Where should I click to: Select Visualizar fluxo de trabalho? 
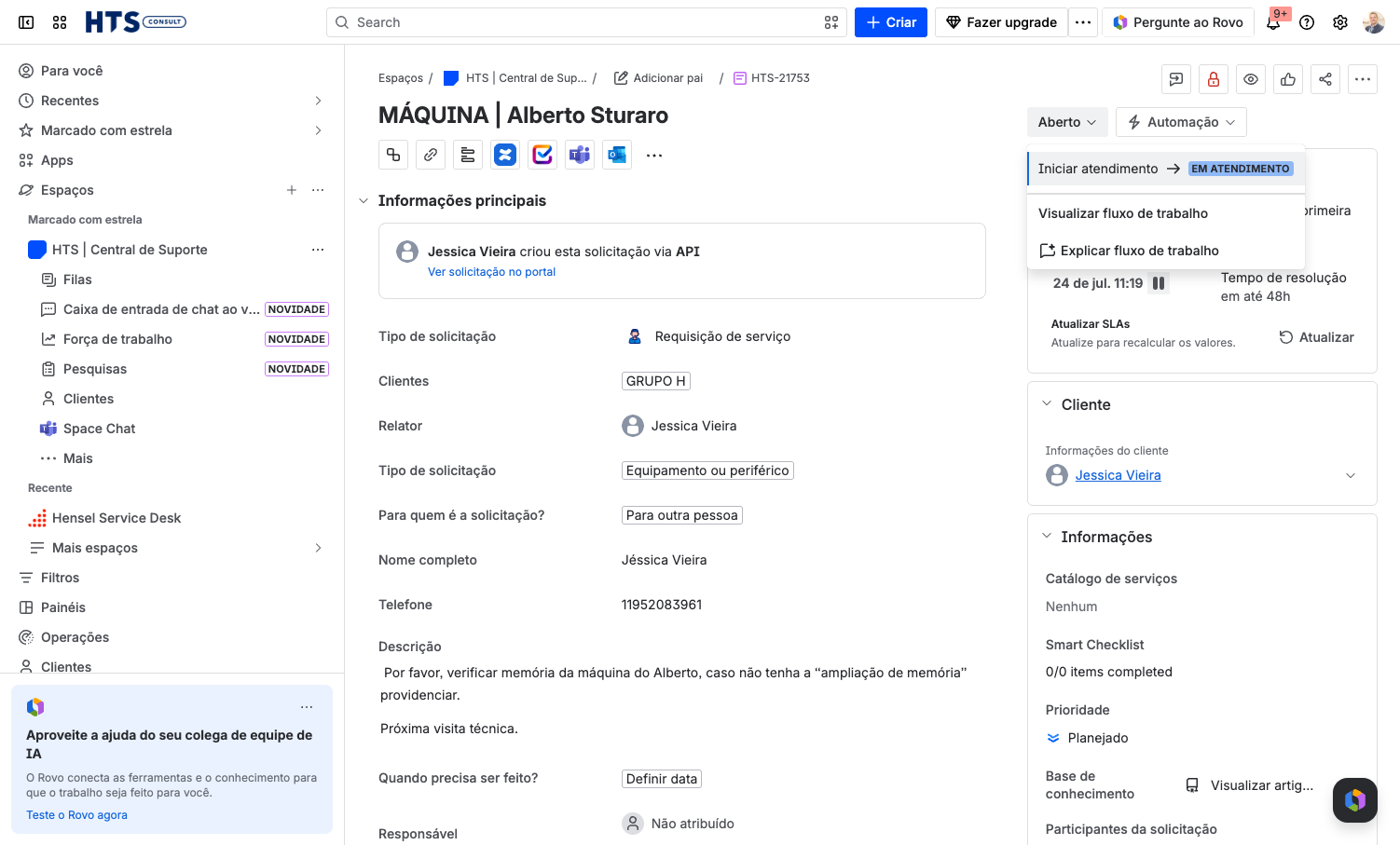point(1166,213)
